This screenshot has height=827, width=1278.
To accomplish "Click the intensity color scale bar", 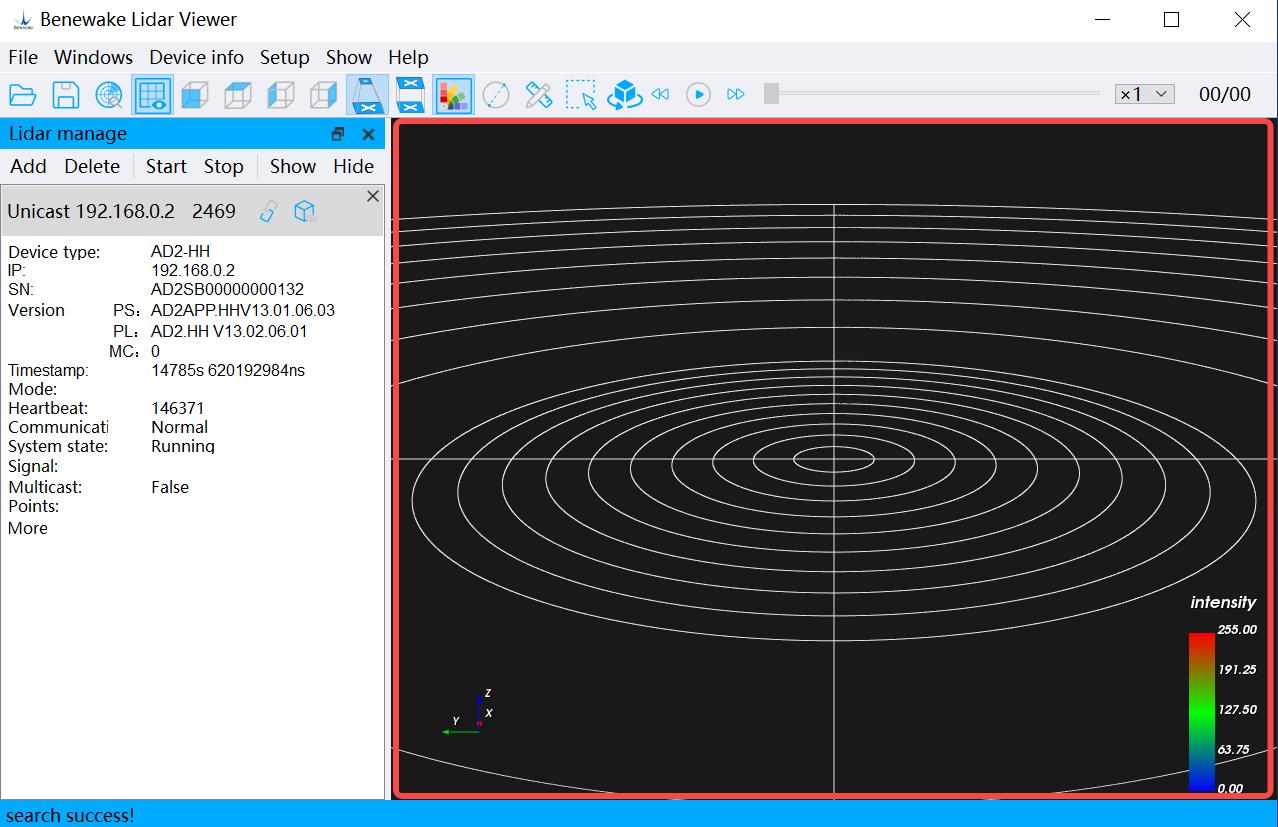I will 1201,712.
